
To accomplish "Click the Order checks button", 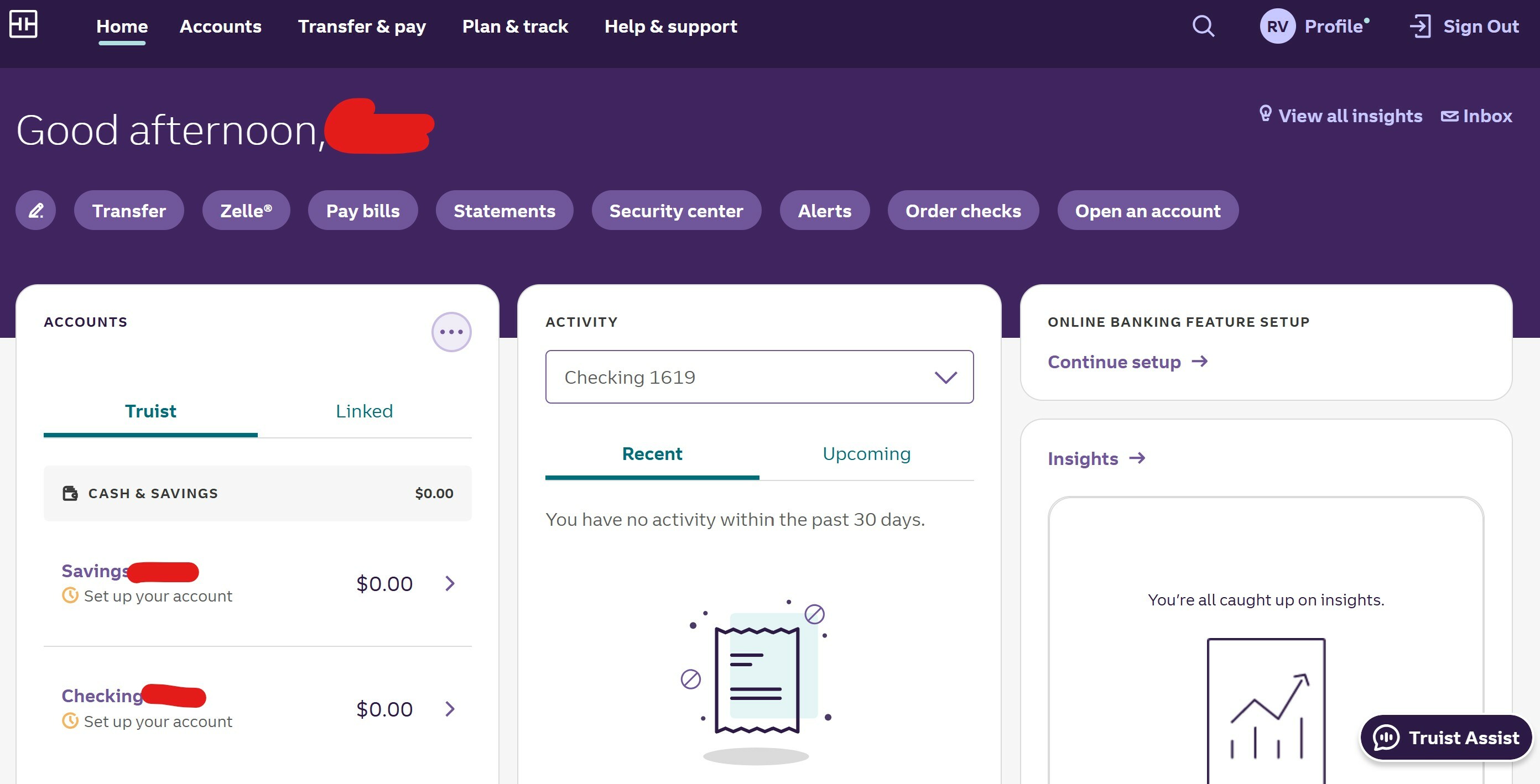I will 963,210.
